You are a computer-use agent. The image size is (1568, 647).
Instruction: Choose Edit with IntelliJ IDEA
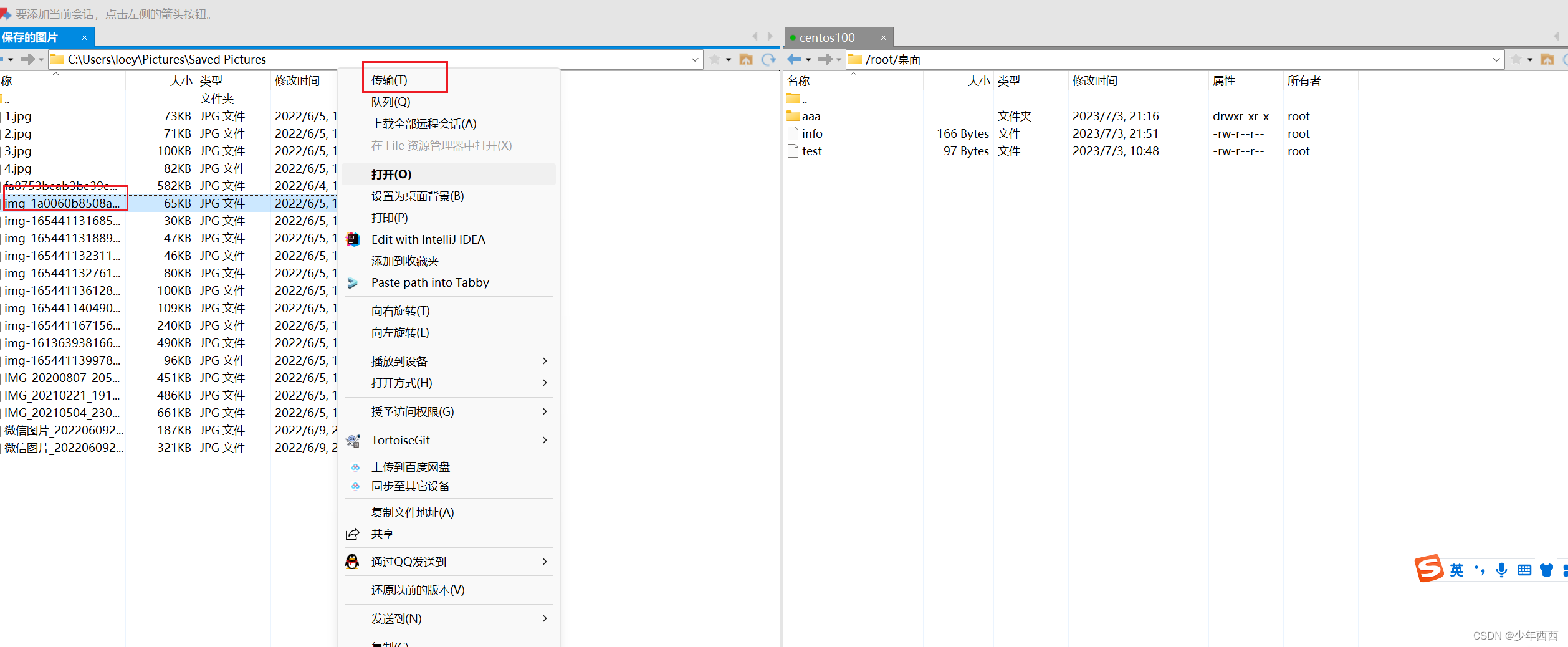pyautogui.click(x=449, y=240)
